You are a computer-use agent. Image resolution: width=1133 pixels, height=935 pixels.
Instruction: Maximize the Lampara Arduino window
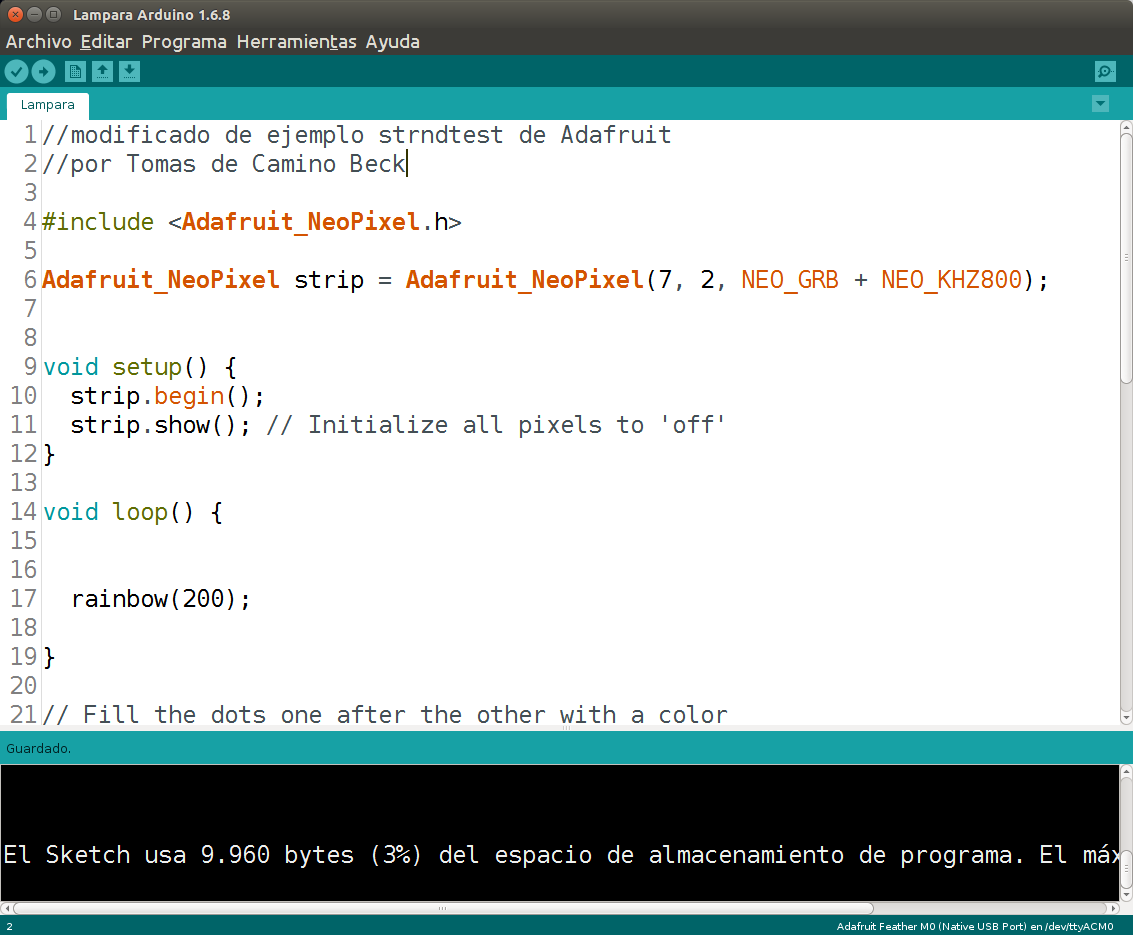(53, 14)
